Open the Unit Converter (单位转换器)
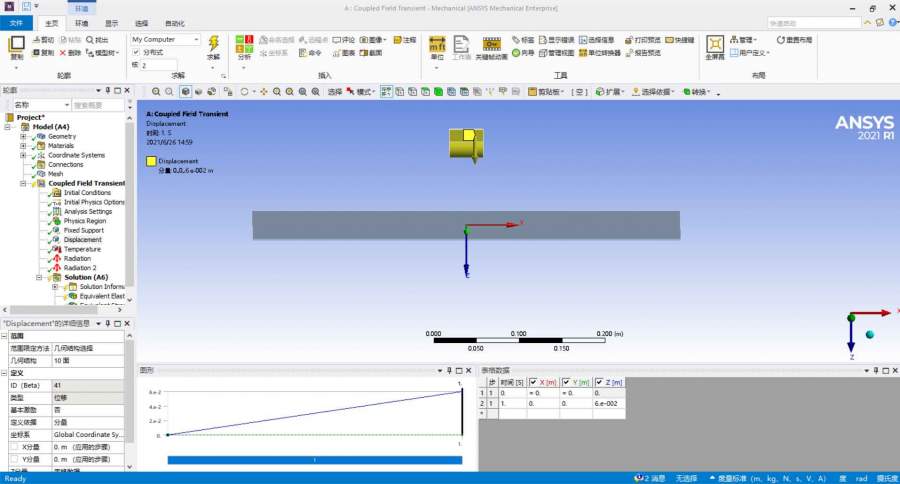Screen dimensions: 900x484 [600, 53]
